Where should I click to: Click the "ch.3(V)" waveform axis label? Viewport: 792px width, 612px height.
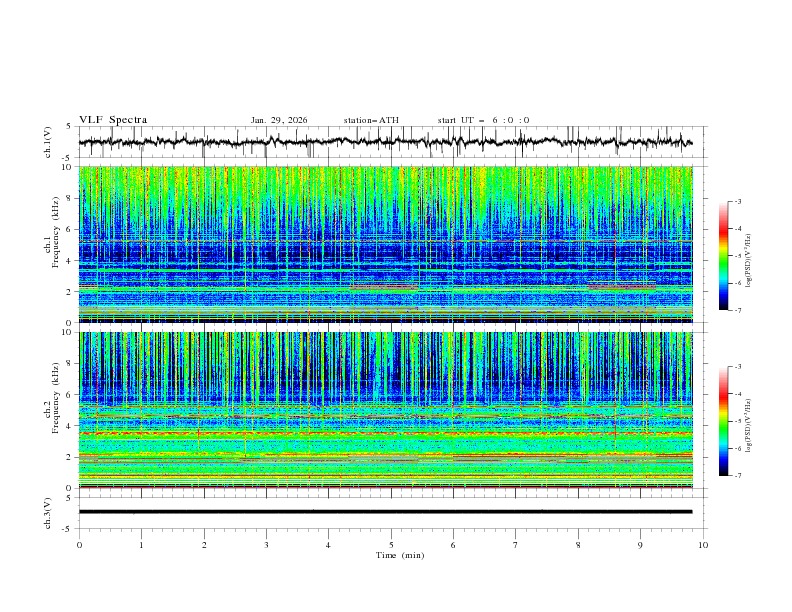point(48,514)
